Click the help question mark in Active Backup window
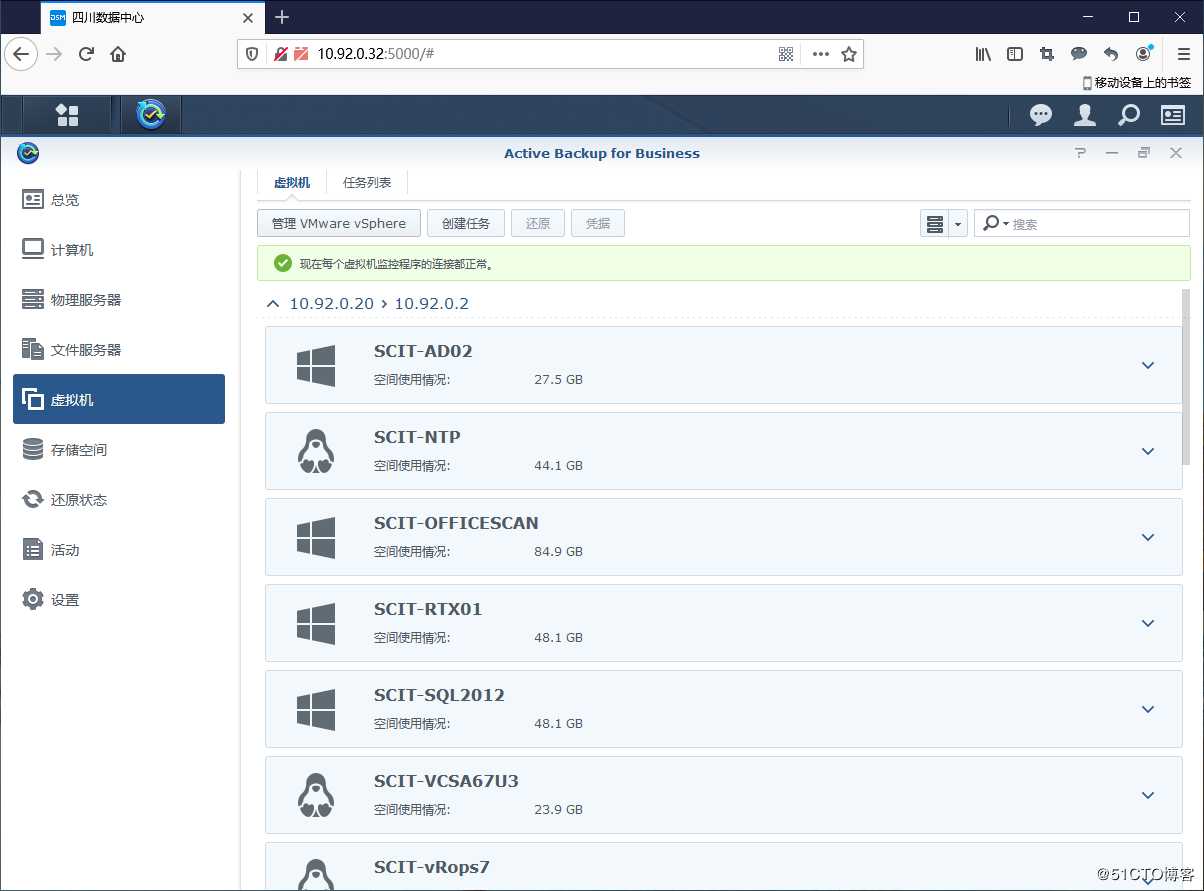Image resolution: width=1204 pixels, height=891 pixels. 1080,153
